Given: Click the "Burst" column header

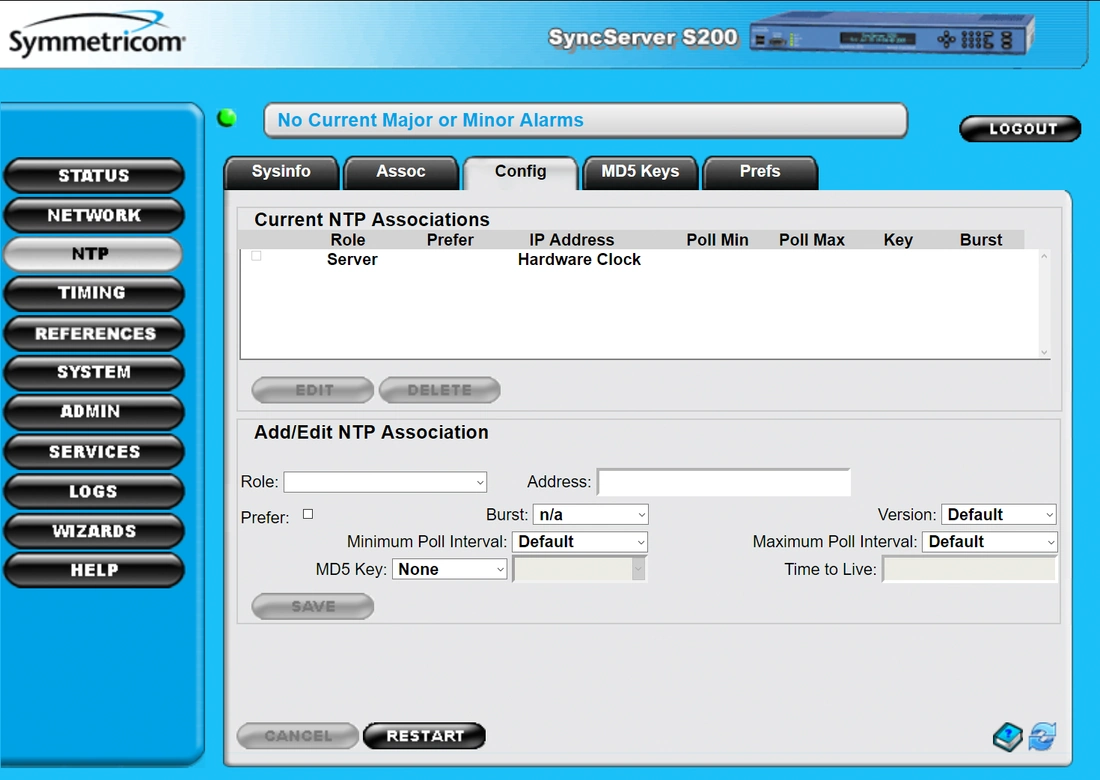Looking at the screenshot, I should coord(981,240).
